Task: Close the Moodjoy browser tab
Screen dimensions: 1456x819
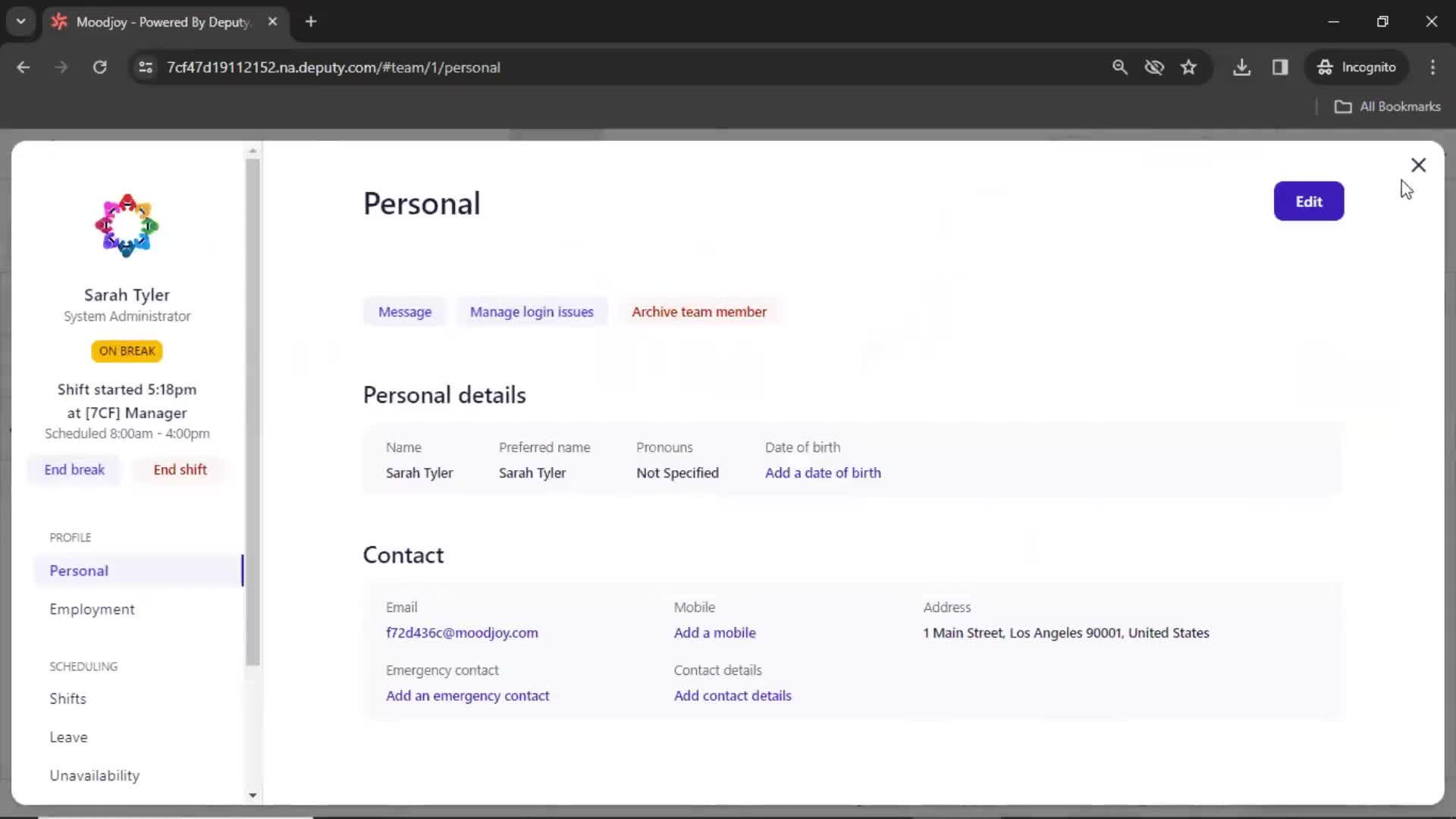Action: coord(272,22)
